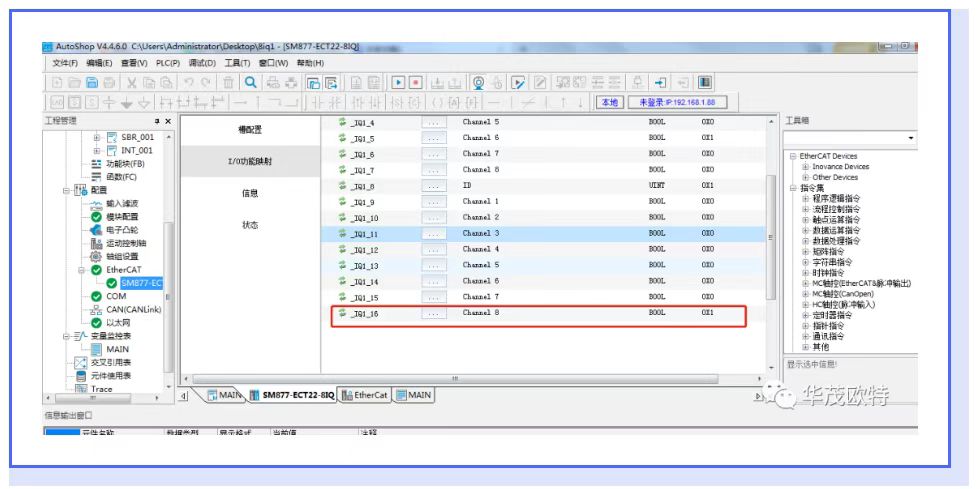Open the 编辑(E) menu
The height and width of the screenshot is (489, 980).
click(x=99, y=63)
